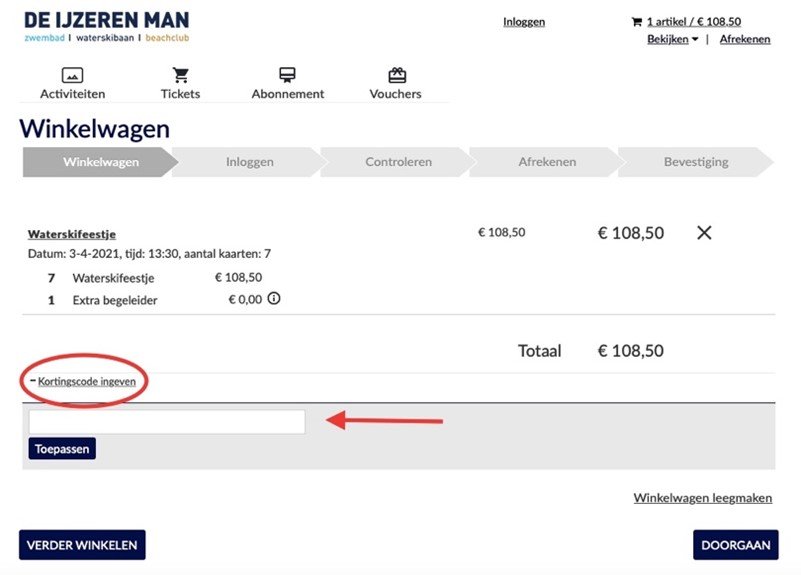The height and width of the screenshot is (575, 801).
Task: Open the Abonnement card icon
Action: tap(287, 75)
